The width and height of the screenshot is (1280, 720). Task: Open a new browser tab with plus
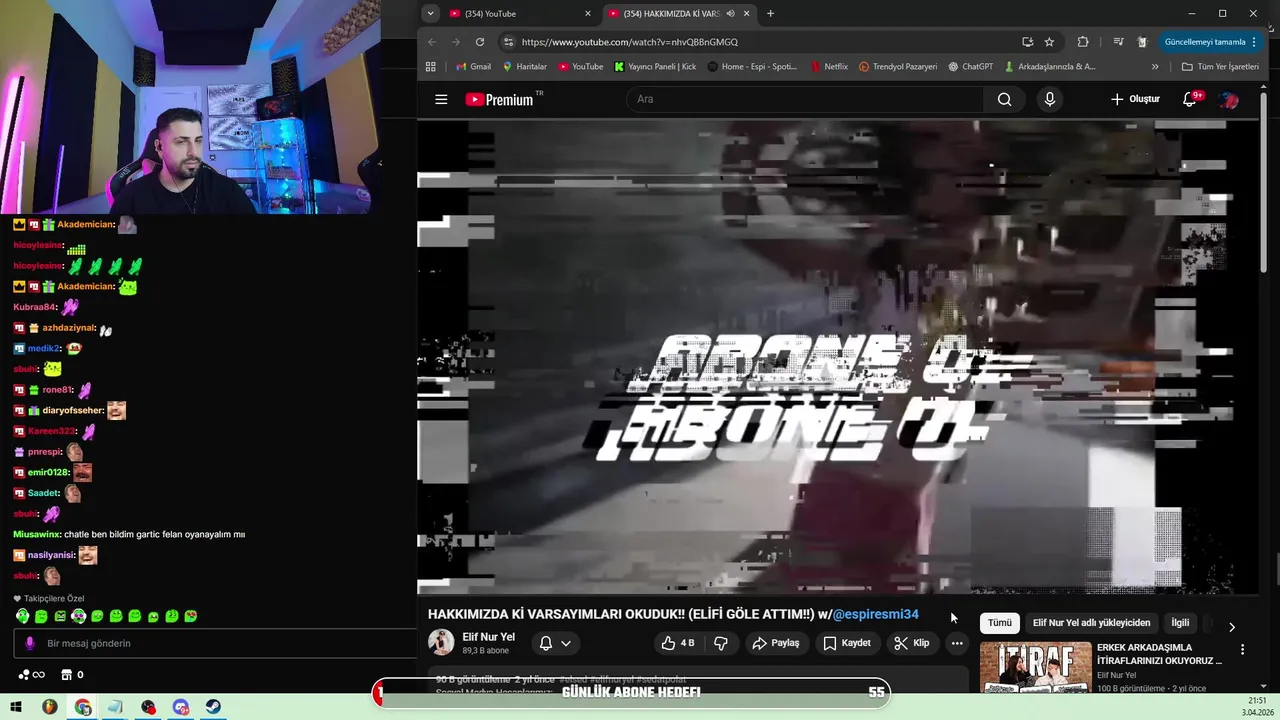pos(770,13)
